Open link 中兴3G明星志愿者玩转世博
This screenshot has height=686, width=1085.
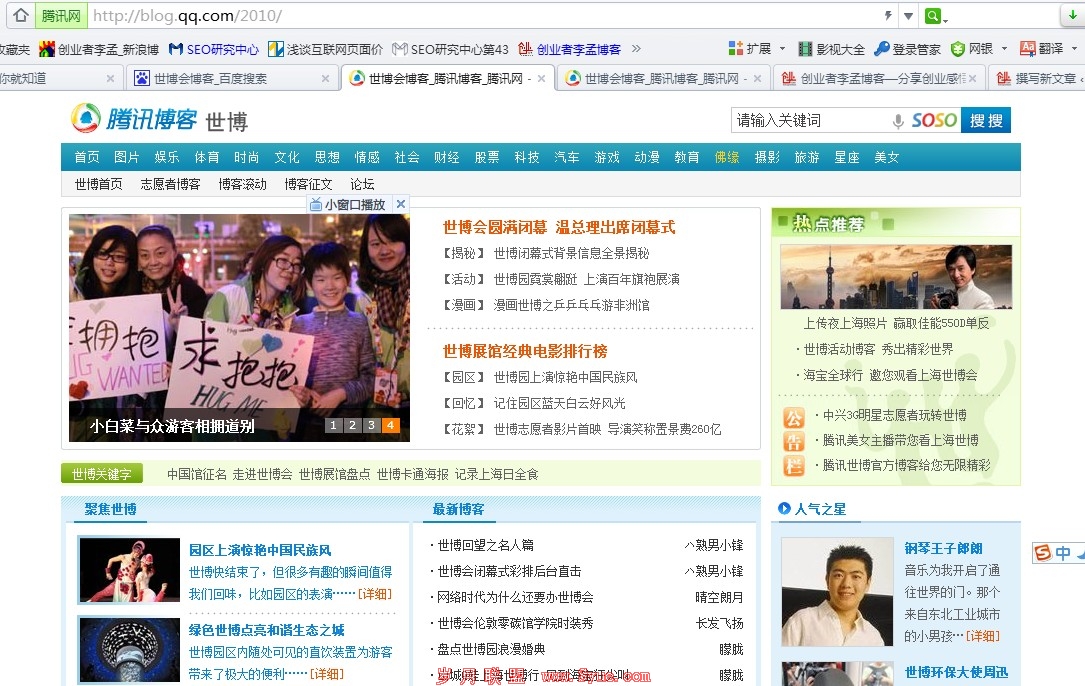click(894, 415)
